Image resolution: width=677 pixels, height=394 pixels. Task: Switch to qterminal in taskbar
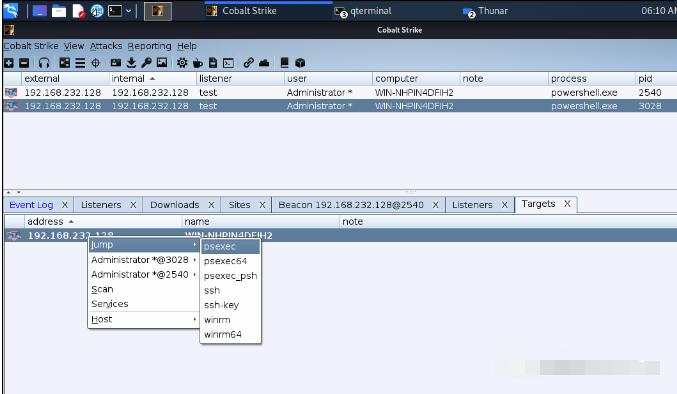(x=364, y=11)
